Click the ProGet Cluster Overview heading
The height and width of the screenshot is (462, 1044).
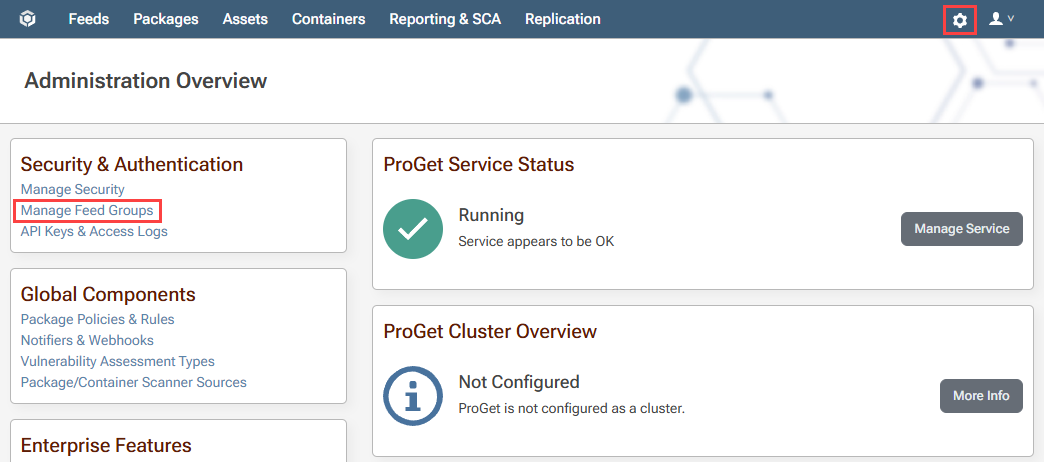[490, 331]
